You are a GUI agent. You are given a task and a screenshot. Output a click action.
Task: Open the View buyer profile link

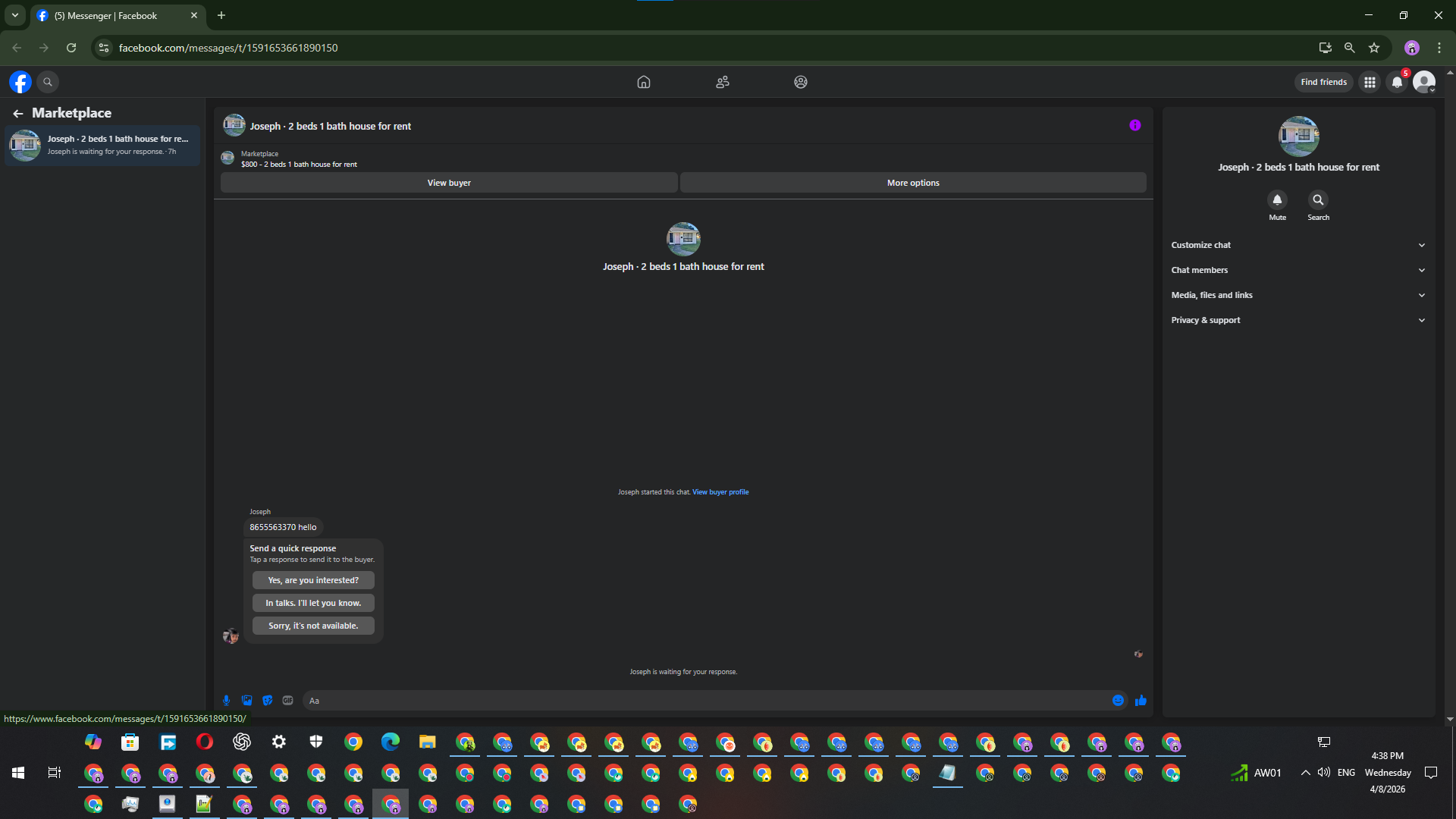(720, 492)
